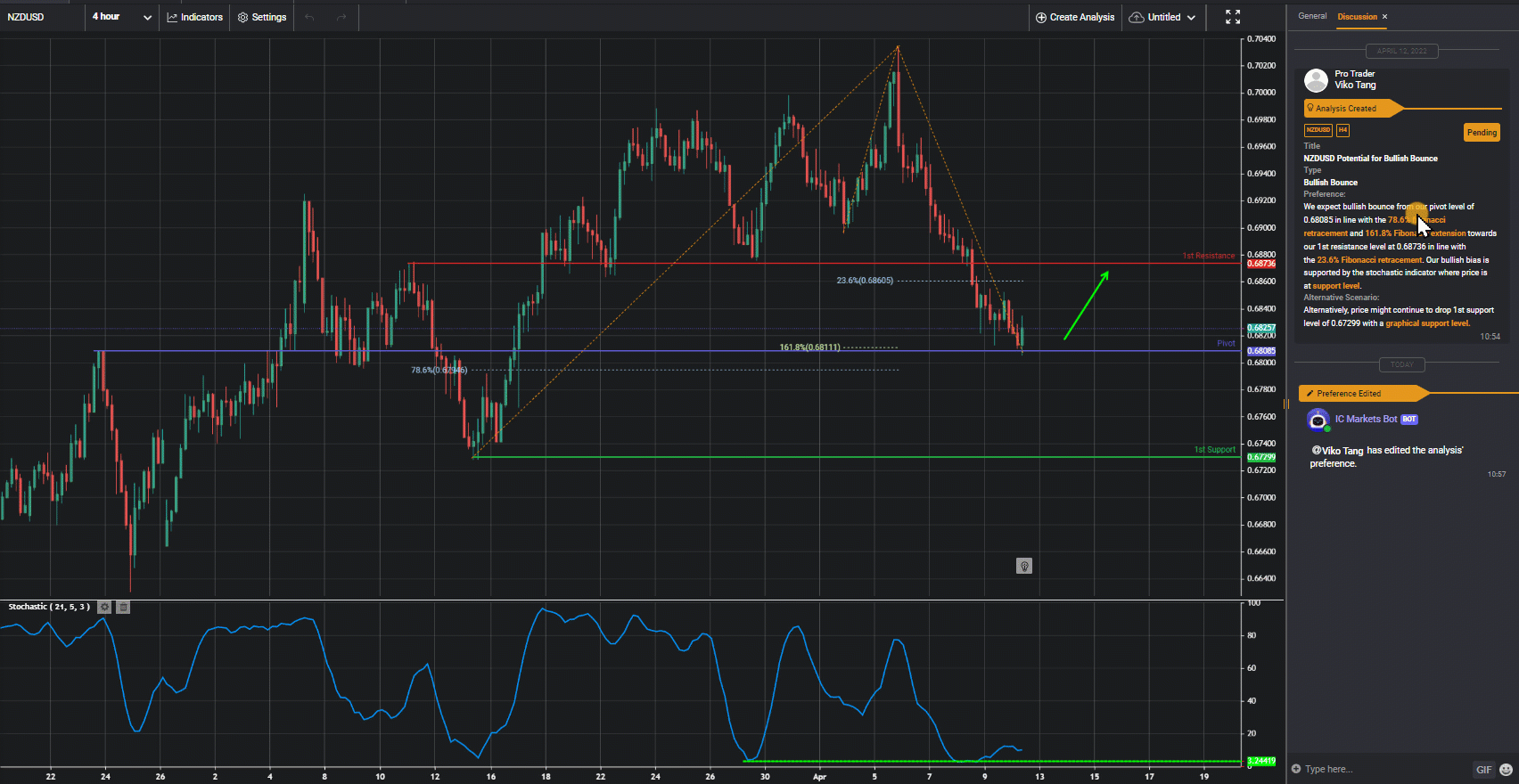Select the 1st Resistance line label
The height and width of the screenshot is (784, 1519).
(x=1209, y=256)
